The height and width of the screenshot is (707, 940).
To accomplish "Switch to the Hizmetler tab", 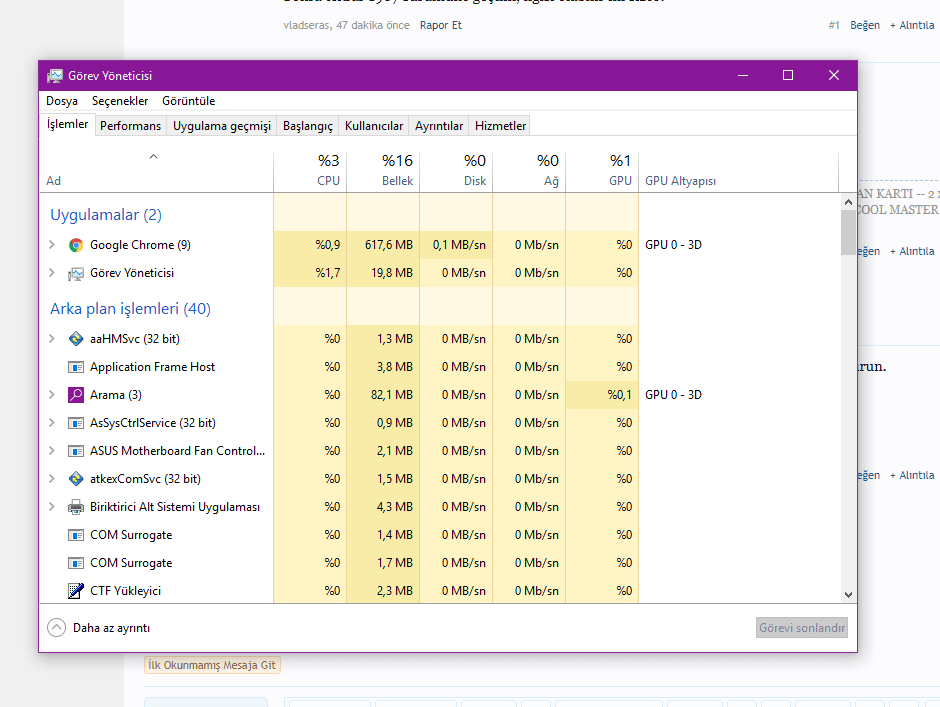I will [501, 126].
